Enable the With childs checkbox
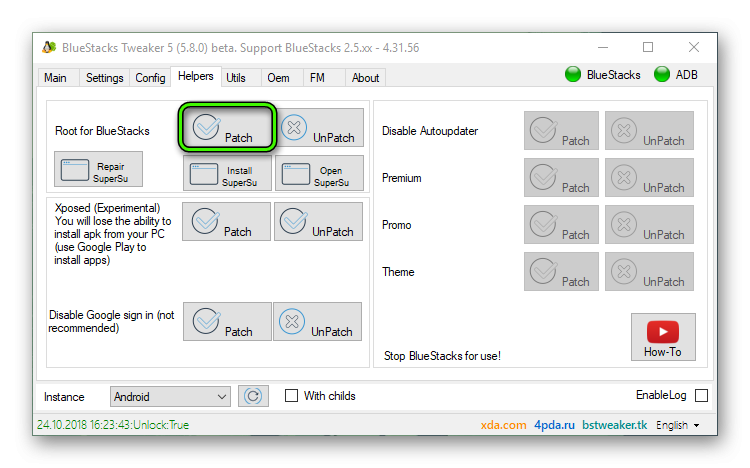 click(x=291, y=396)
